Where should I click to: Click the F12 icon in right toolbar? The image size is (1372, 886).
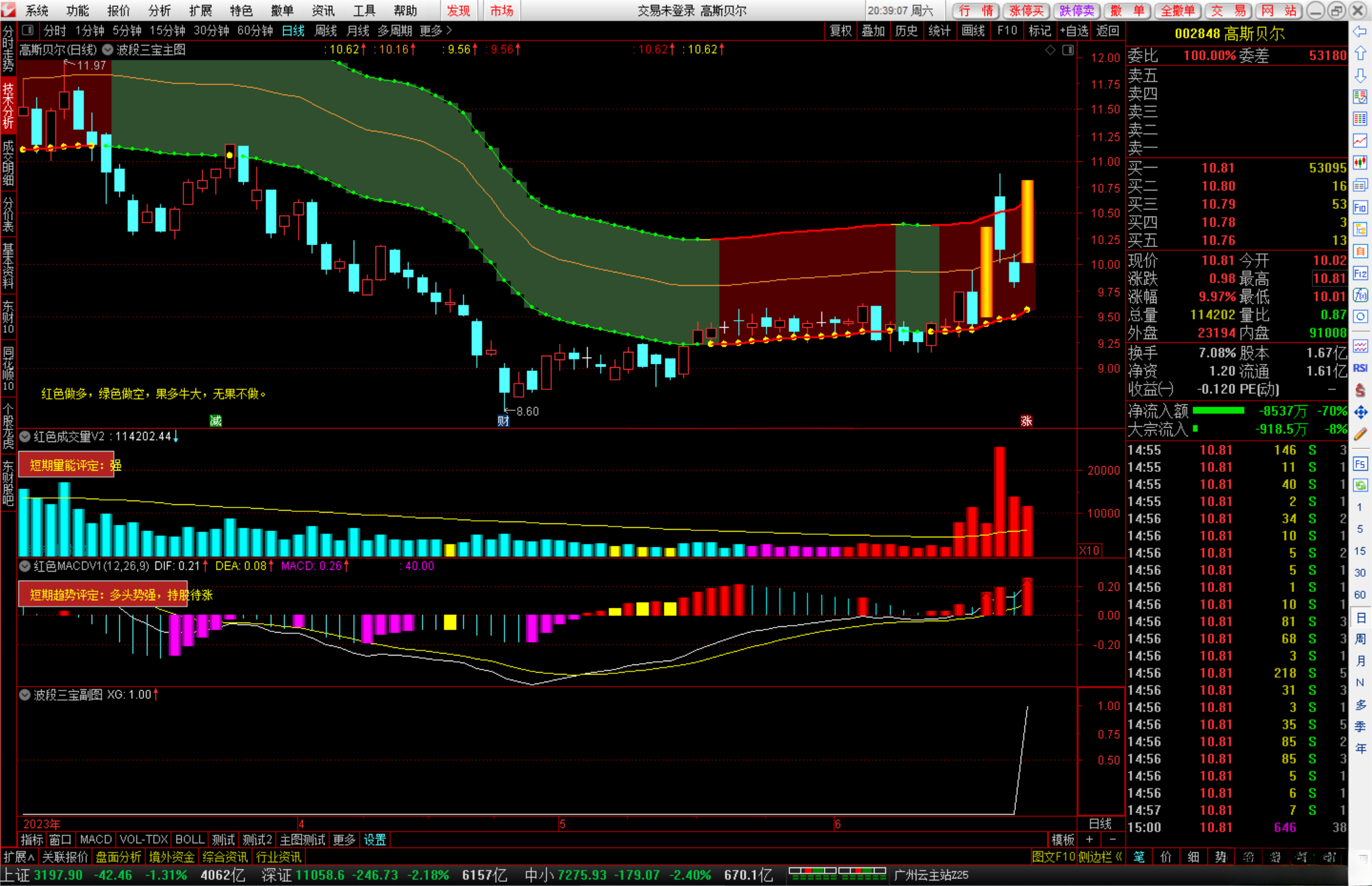click(x=1360, y=274)
